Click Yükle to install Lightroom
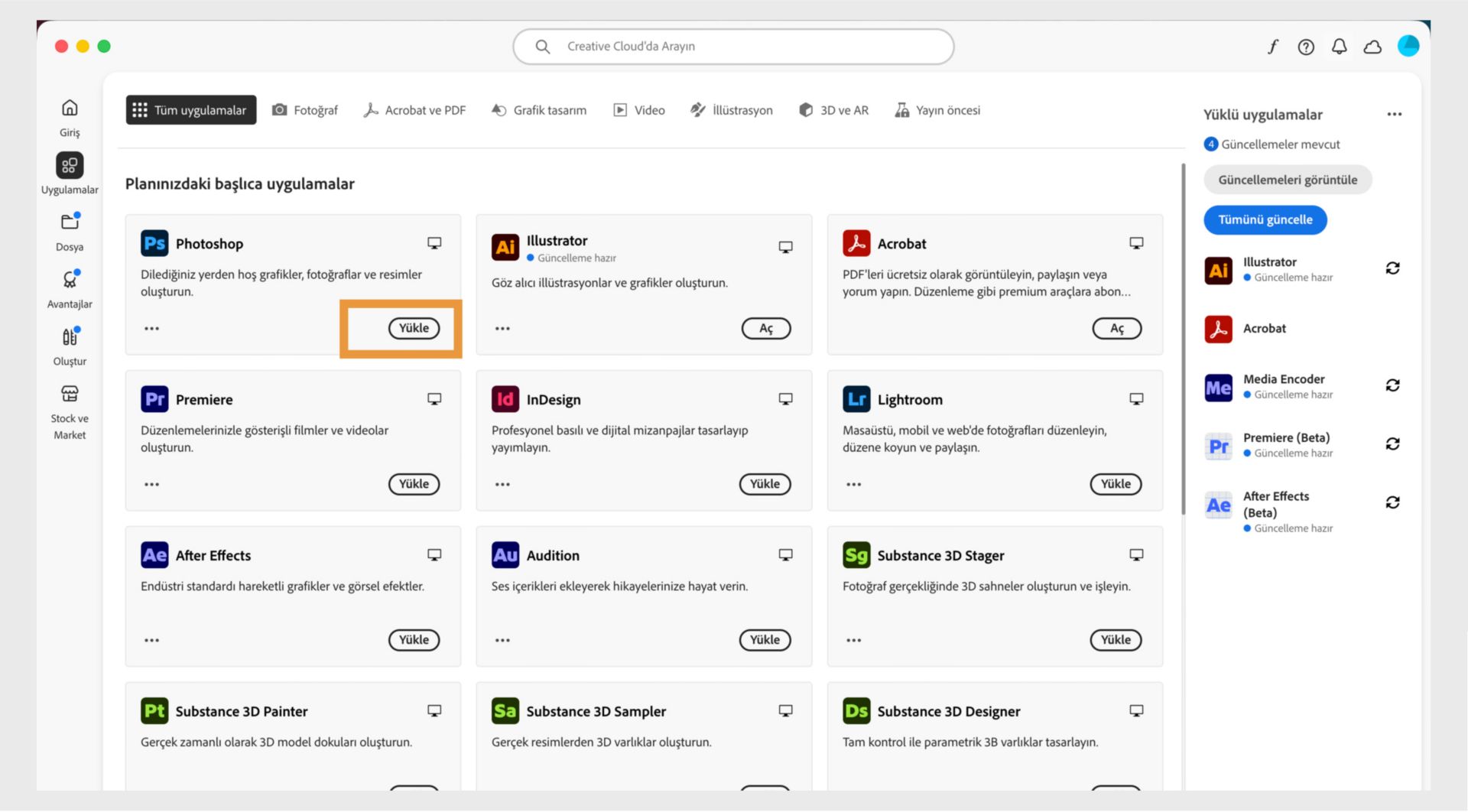This screenshot has width=1468, height=812. click(1116, 485)
